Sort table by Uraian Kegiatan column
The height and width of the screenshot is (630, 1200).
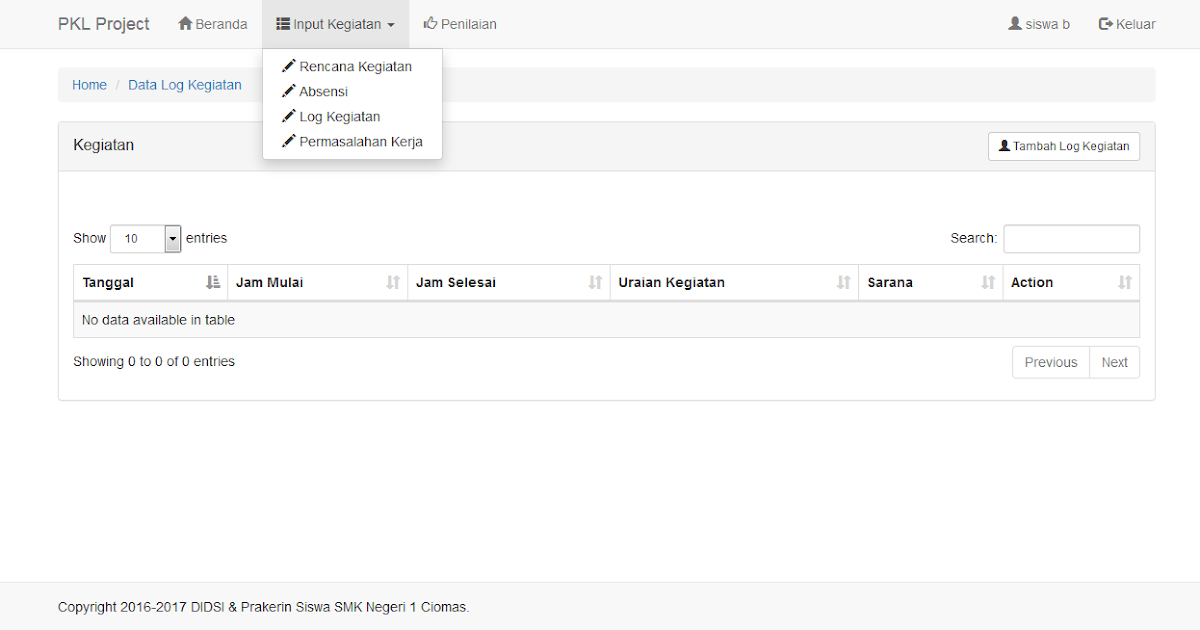[x=734, y=283]
